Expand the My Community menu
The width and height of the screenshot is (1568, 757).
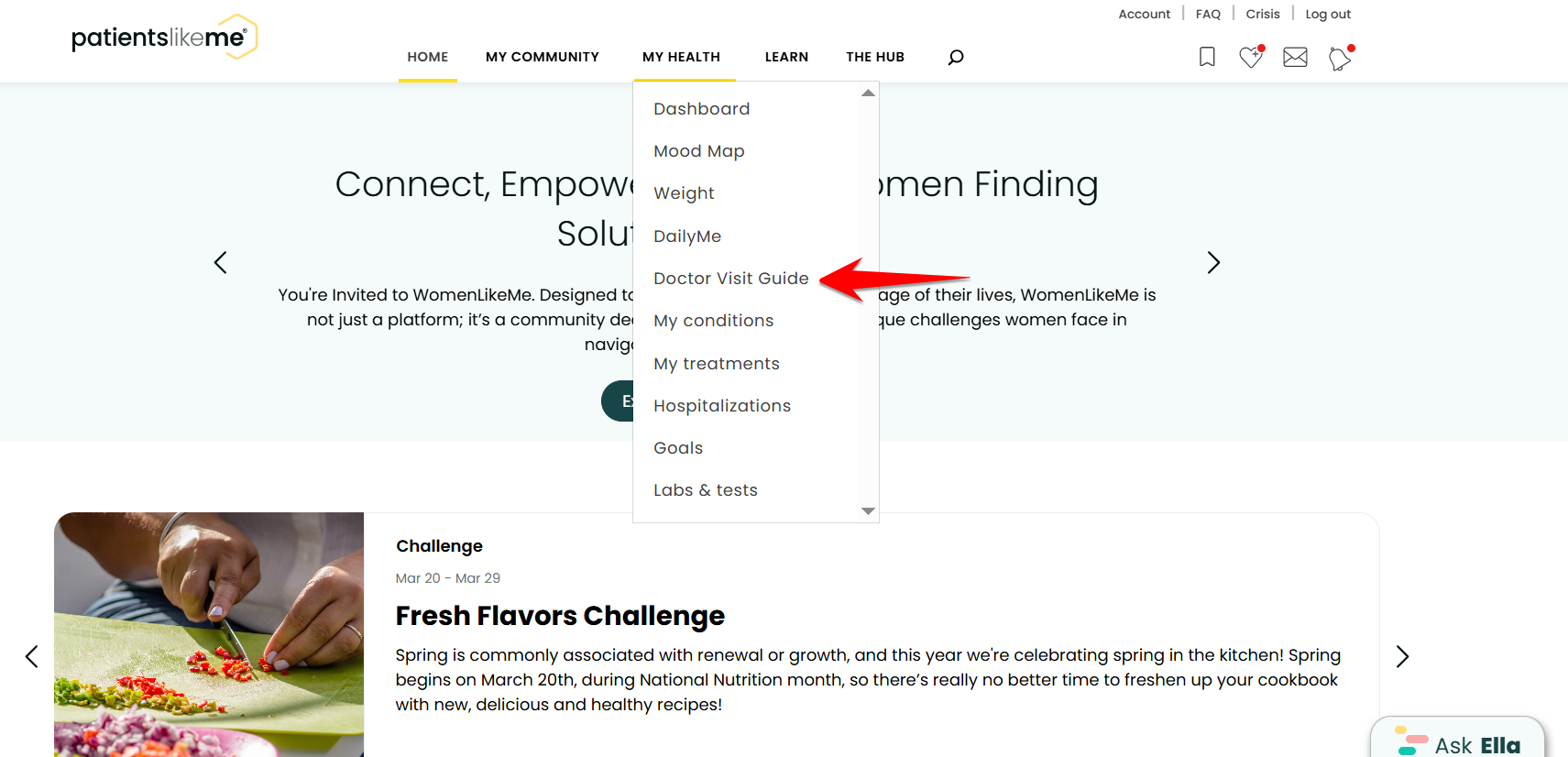coord(543,57)
